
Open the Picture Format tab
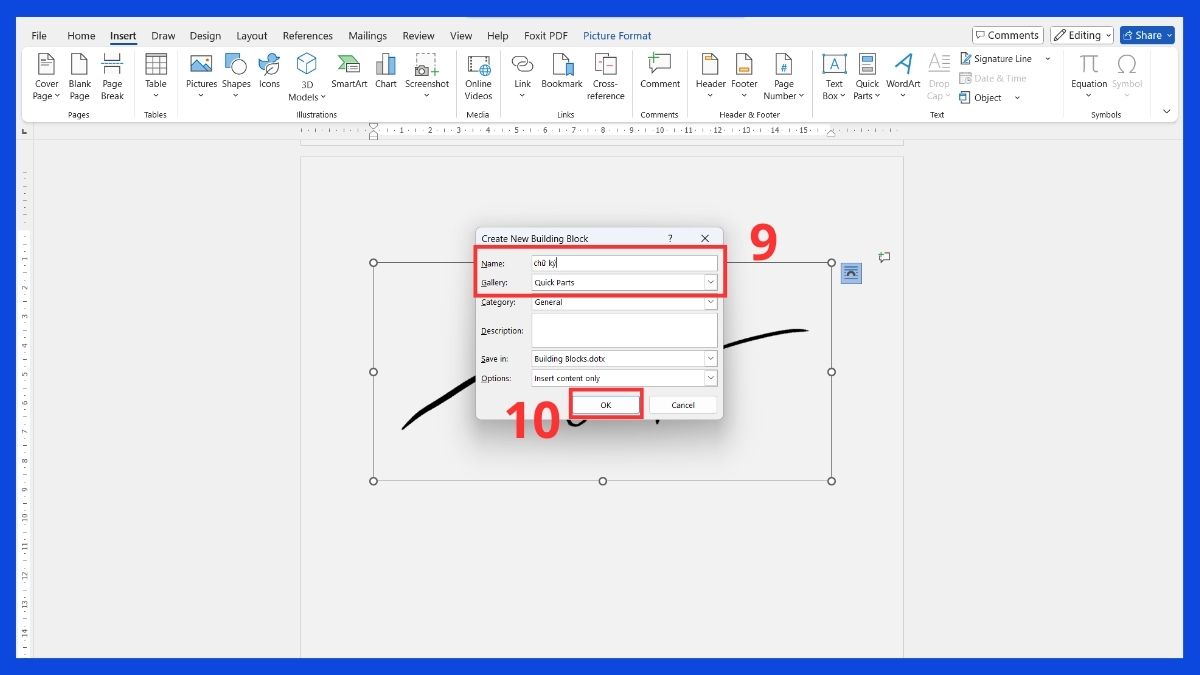pos(617,36)
